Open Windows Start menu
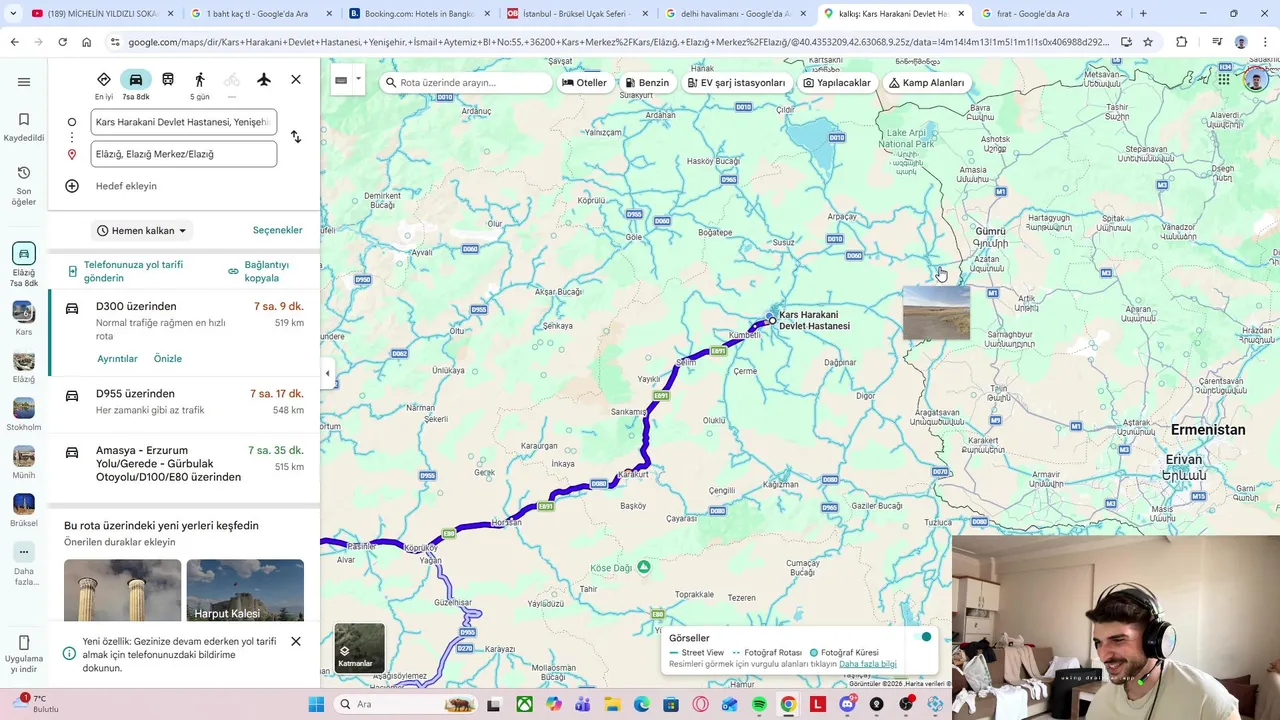1280x720 pixels. point(316,704)
